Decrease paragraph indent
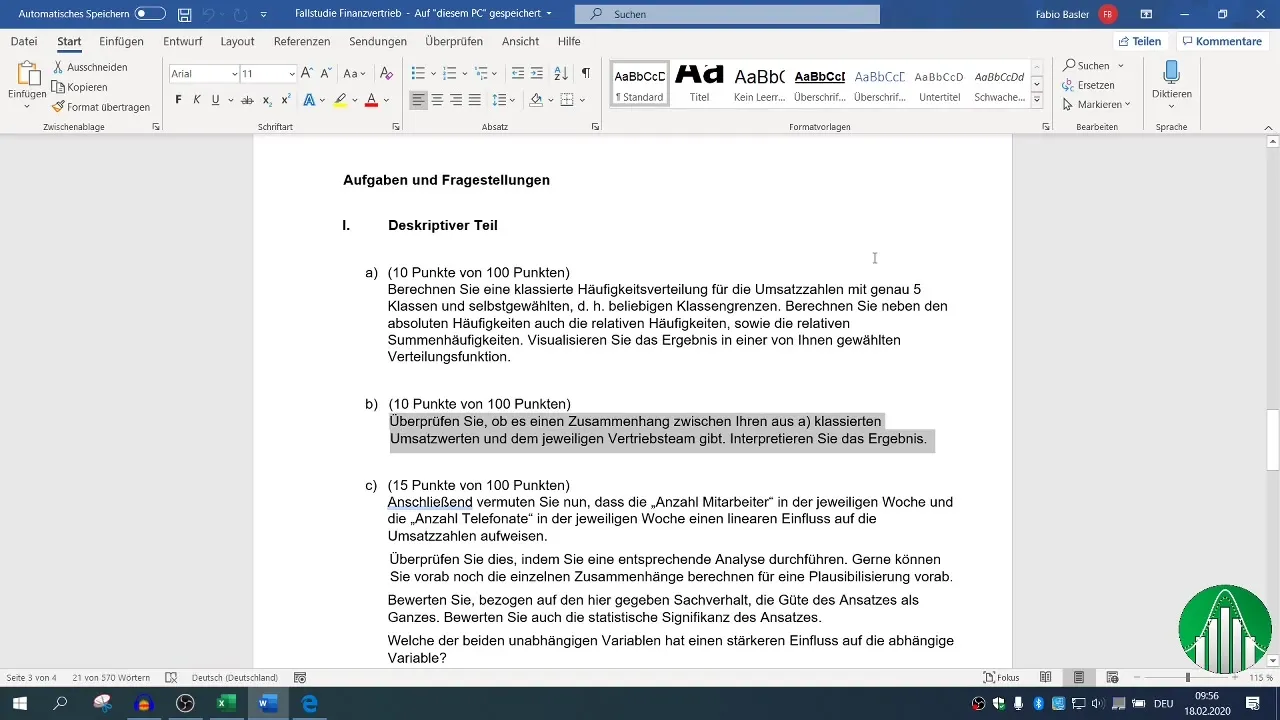 pyautogui.click(x=517, y=74)
